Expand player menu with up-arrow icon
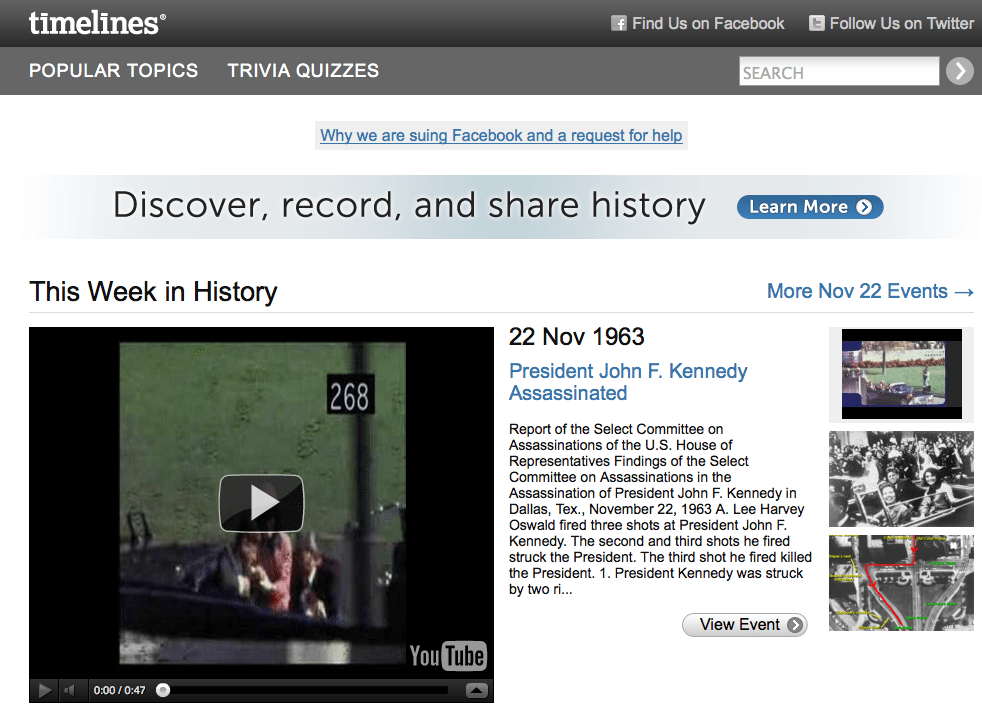Image resolution: width=982 pixels, height=726 pixels. pyautogui.click(x=477, y=690)
